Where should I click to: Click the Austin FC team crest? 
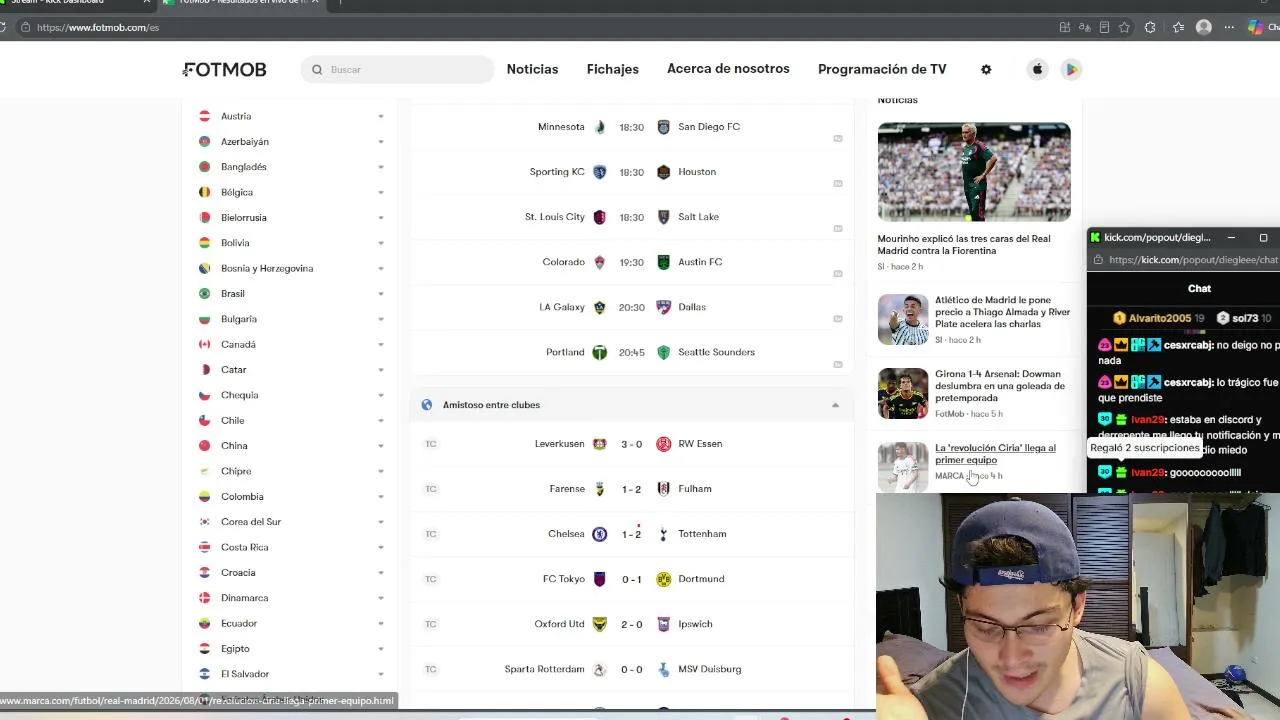pyautogui.click(x=663, y=262)
